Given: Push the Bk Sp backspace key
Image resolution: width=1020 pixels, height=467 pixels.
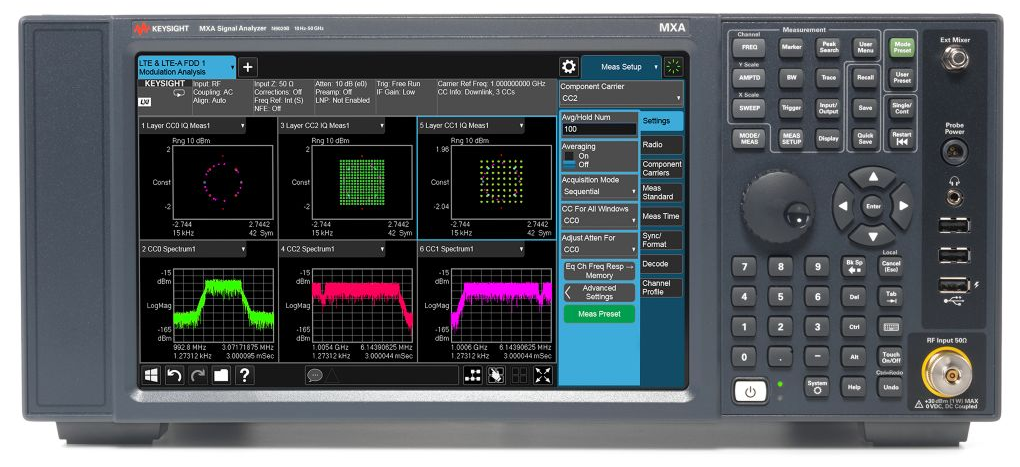Looking at the screenshot, I should coord(853,267).
